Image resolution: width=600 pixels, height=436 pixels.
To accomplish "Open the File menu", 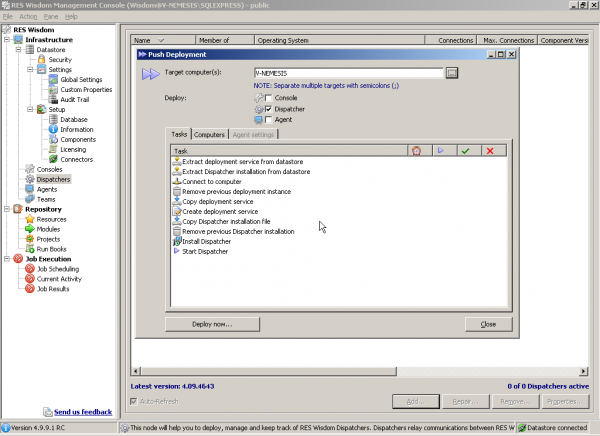I will tap(8, 16).
